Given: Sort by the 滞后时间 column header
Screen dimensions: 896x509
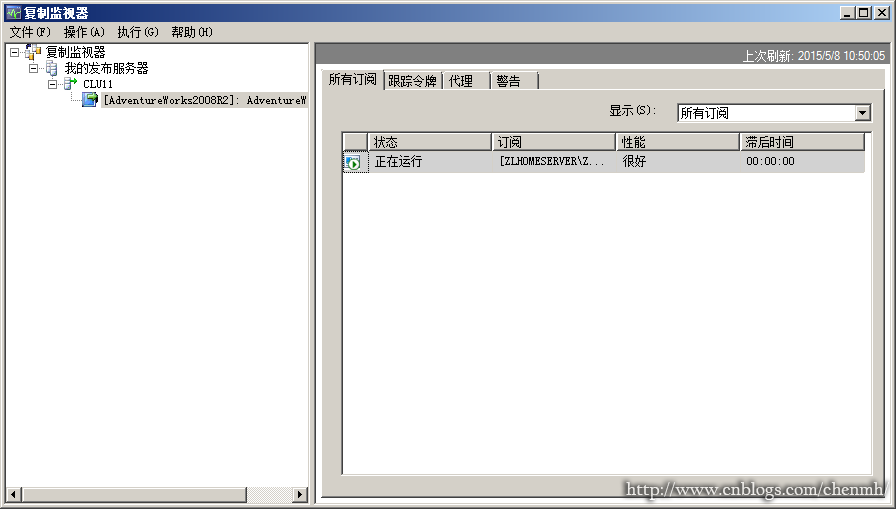Looking at the screenshot, I should point(802,142).
